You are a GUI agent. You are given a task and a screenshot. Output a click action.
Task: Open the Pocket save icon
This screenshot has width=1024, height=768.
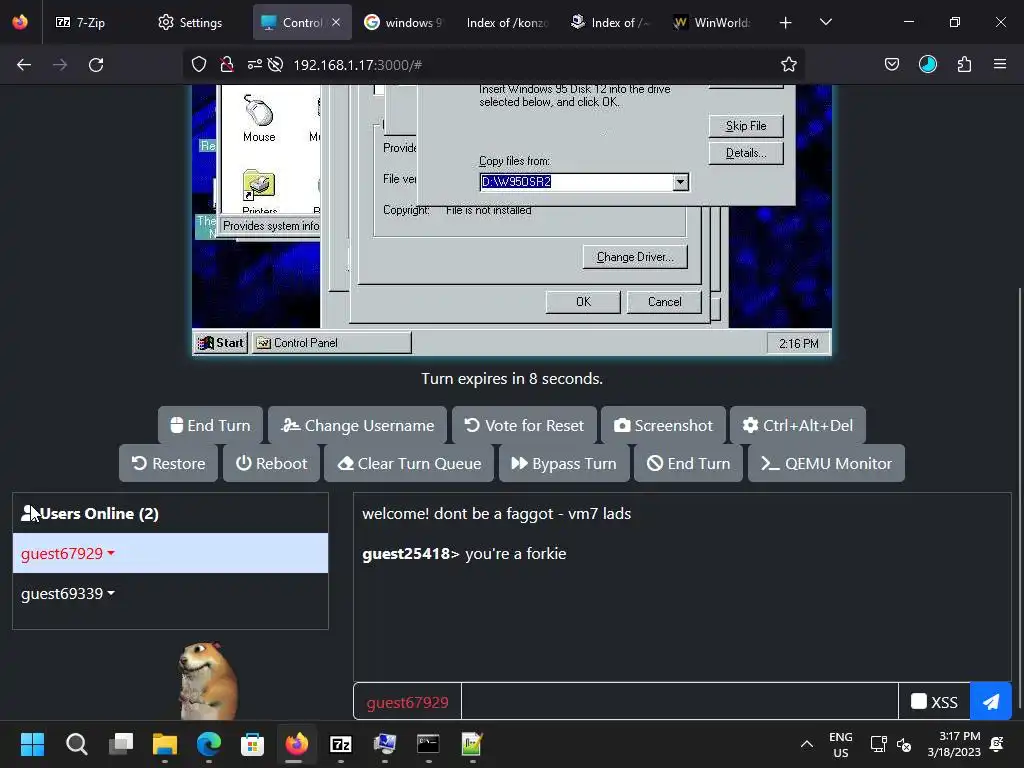(891, 65)
